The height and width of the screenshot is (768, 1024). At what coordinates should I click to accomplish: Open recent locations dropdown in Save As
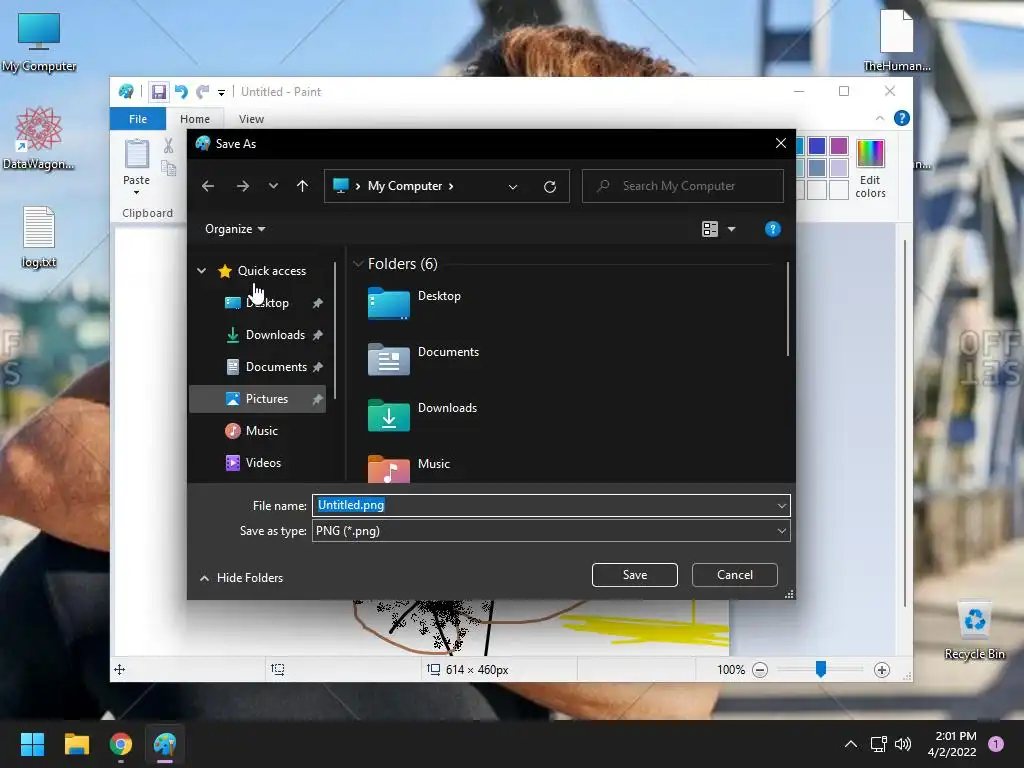274,186
